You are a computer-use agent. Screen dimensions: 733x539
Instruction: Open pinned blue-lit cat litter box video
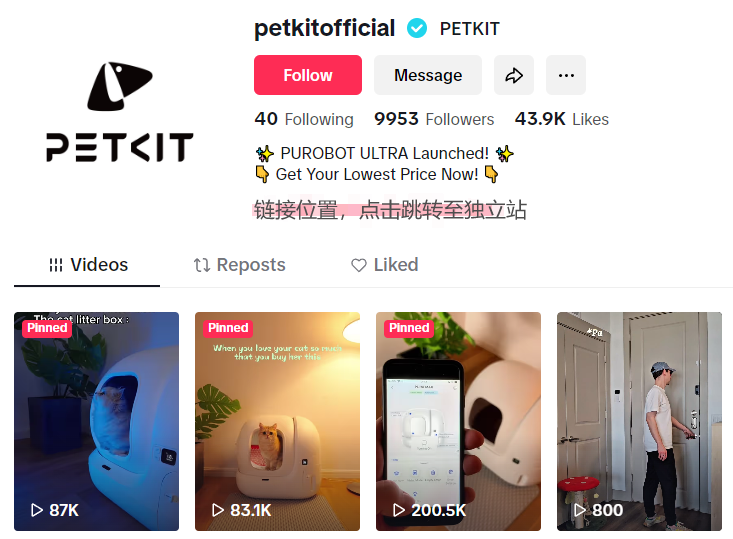pyautogui.click(x=96, y=421)
